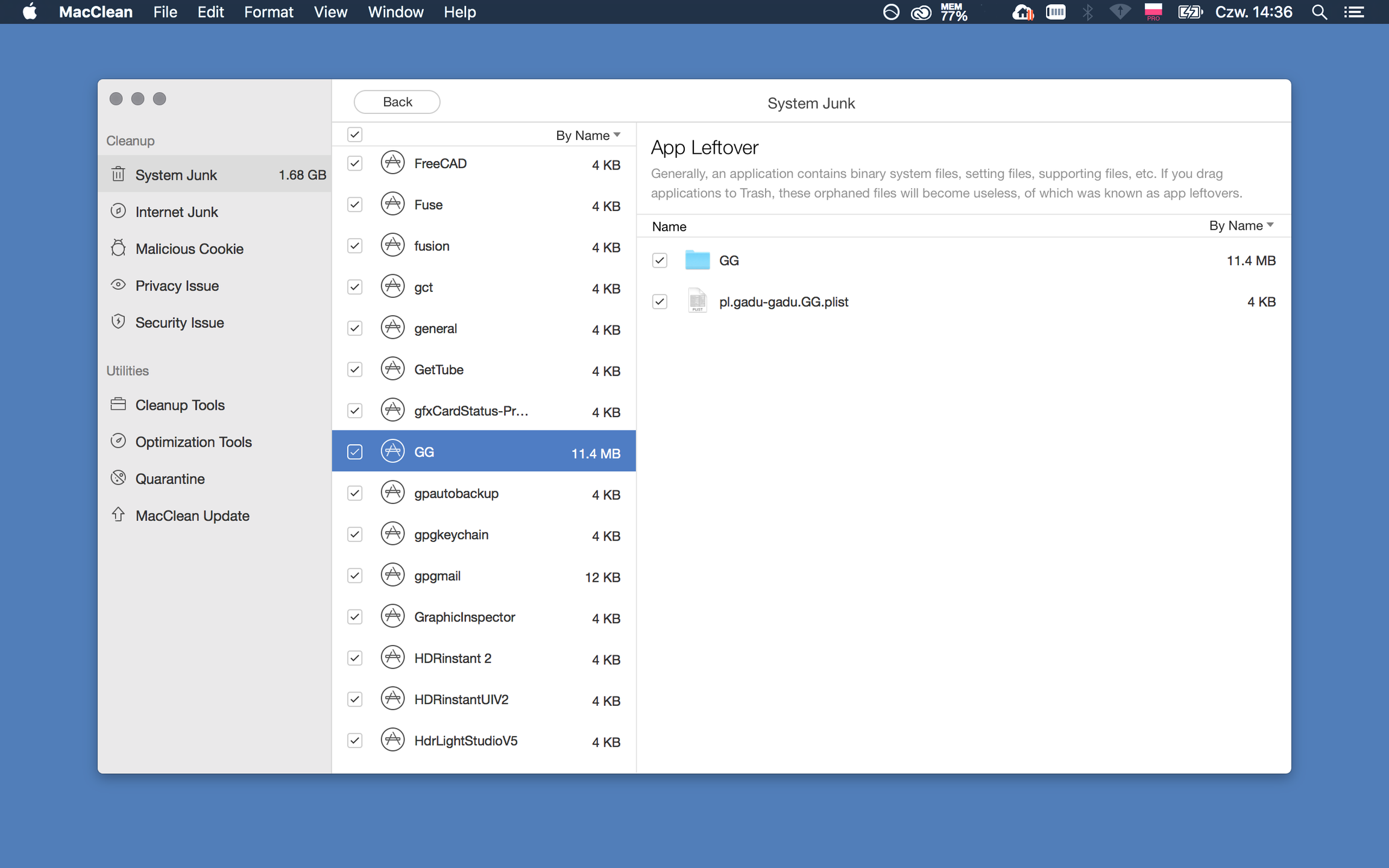Click the app icon in the selected GG row
This screenshot has height=868, width=1389.
392,451
